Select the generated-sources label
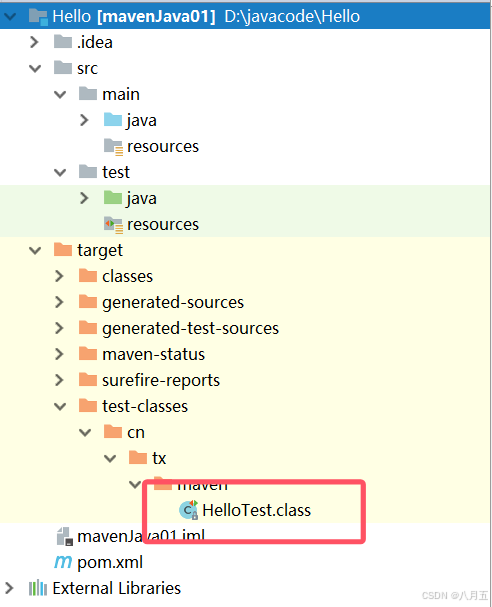Screen dimensions: 492x607 pos(173,303)
